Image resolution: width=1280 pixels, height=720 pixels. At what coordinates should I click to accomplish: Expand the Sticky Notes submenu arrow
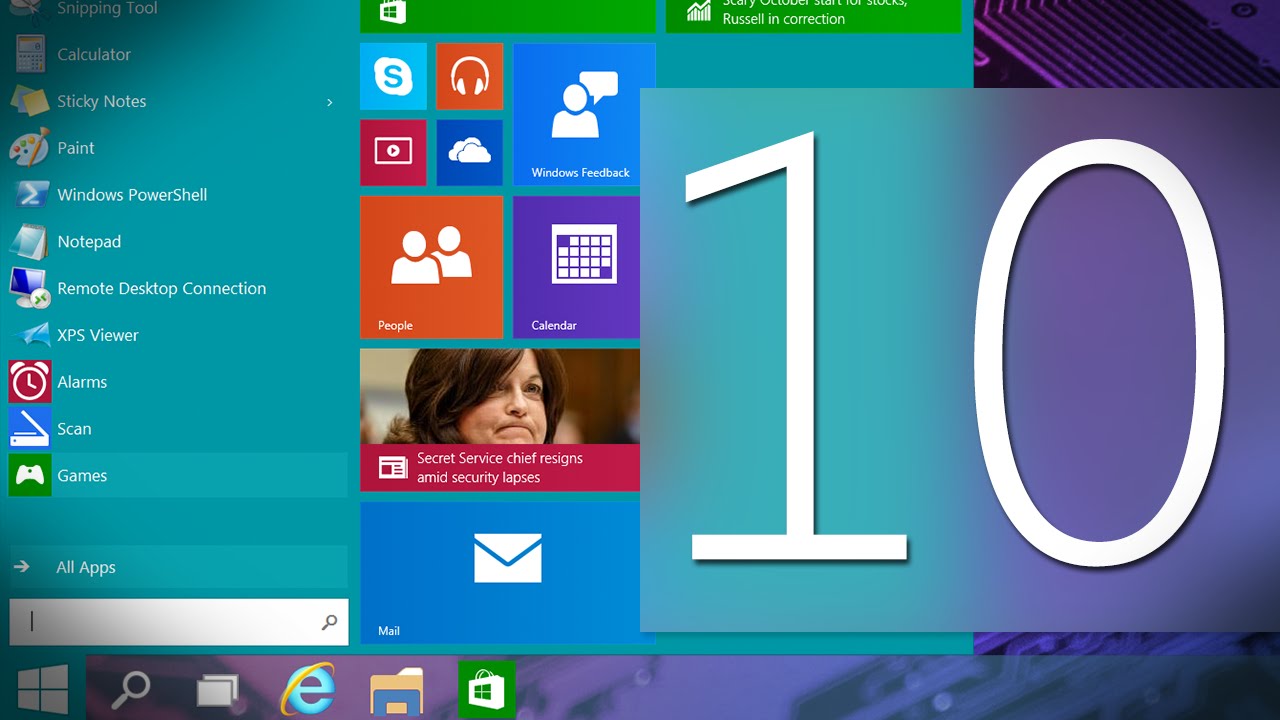[329, 102]
